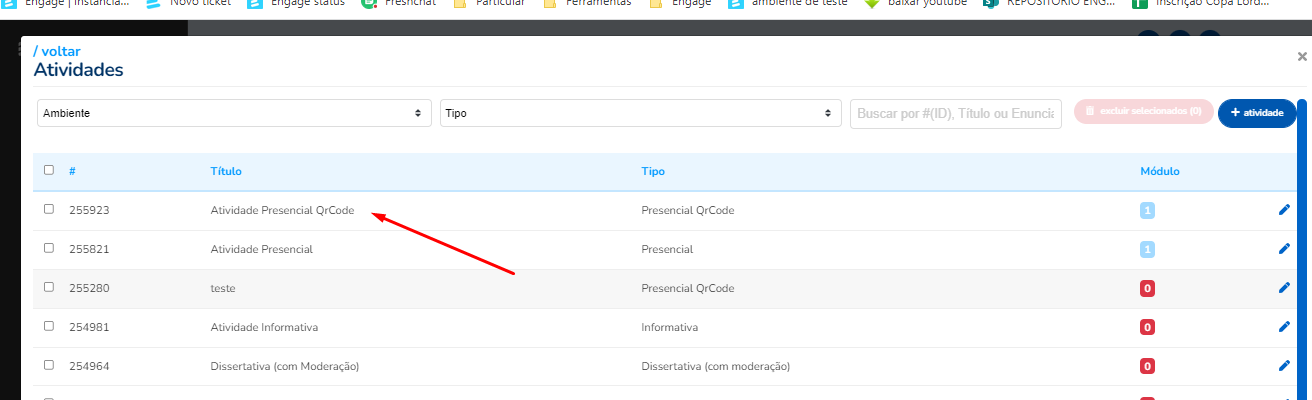This screenshot has height=400, width=1312.
Task: Open the Ambiente dropdown filter
Action: pyautogui.click(x=234, y=113)
